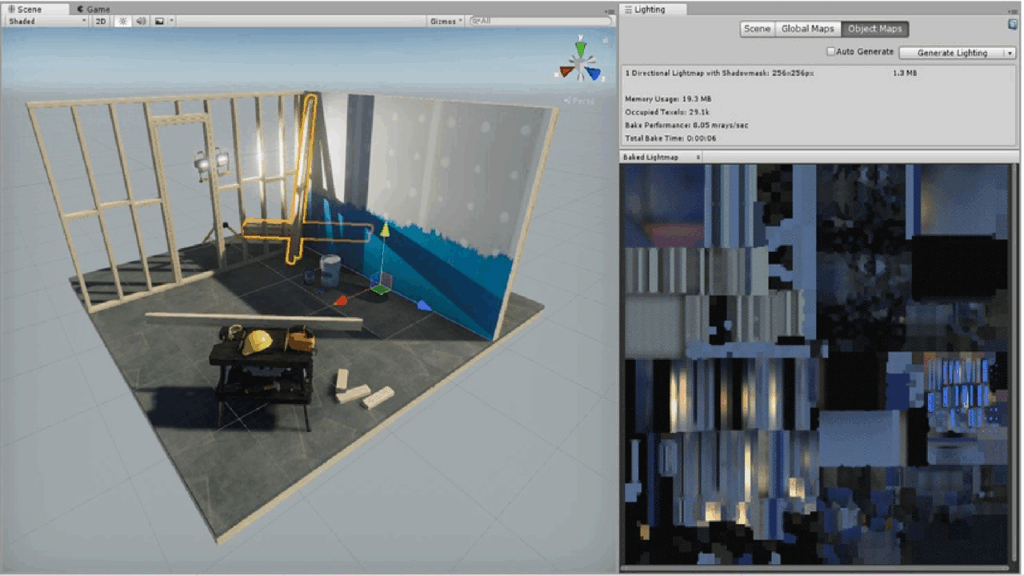Click the red X-axis cone on gizmo
Screen dimensions: 1024x576
(566, 71)
